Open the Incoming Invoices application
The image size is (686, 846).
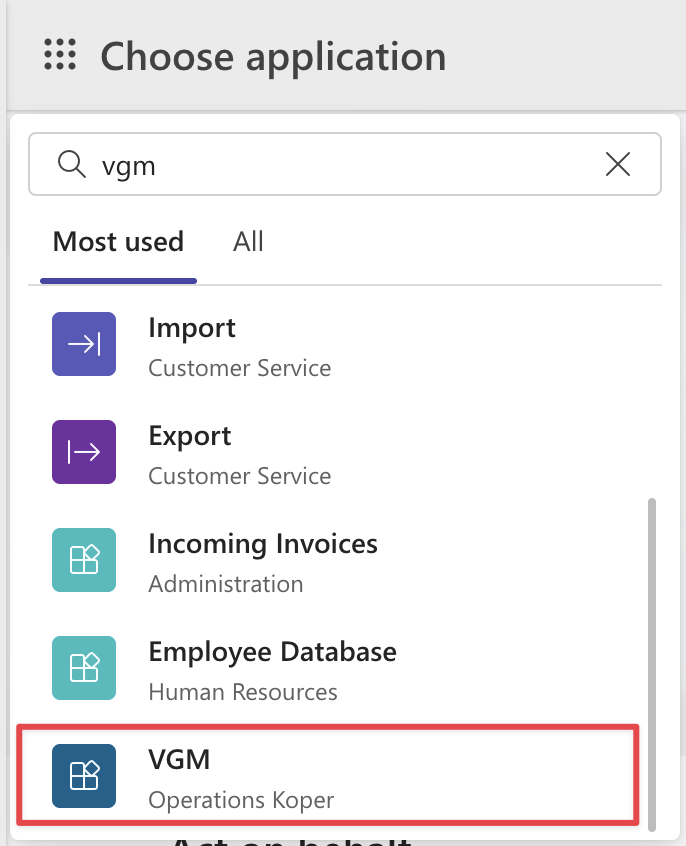(262, 544)
